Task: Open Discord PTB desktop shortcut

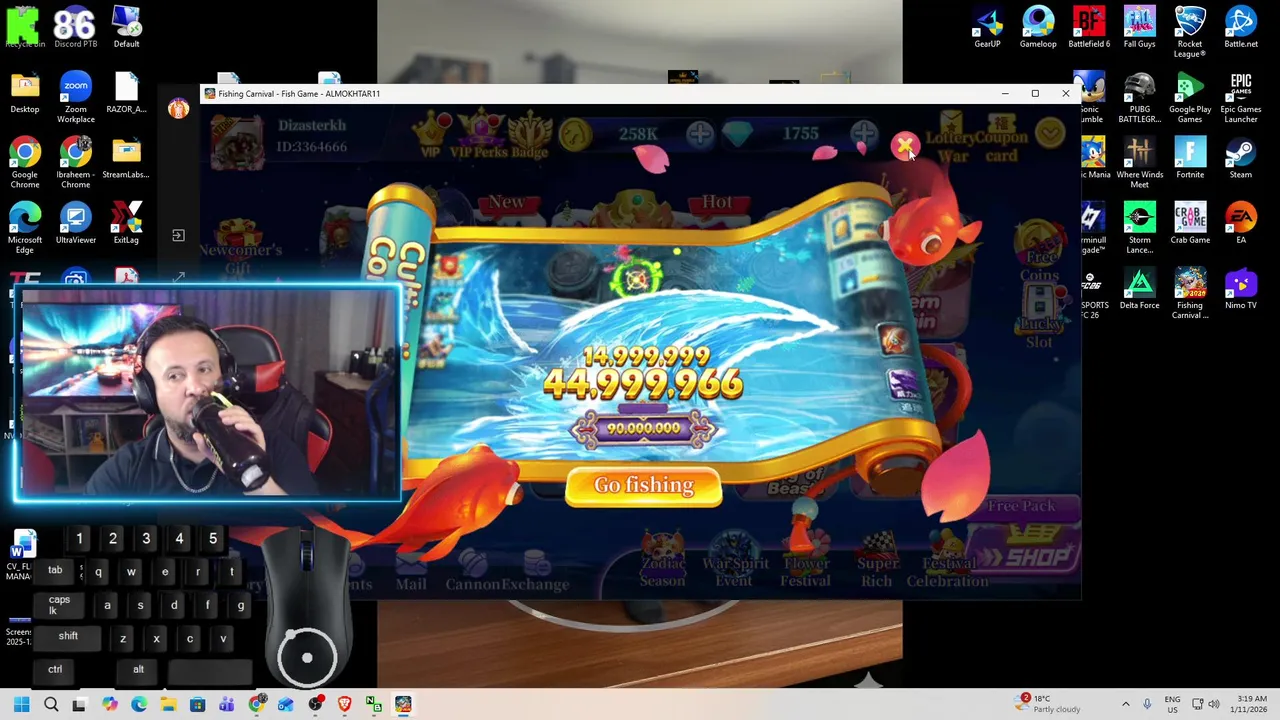Action: click(76, 28)
